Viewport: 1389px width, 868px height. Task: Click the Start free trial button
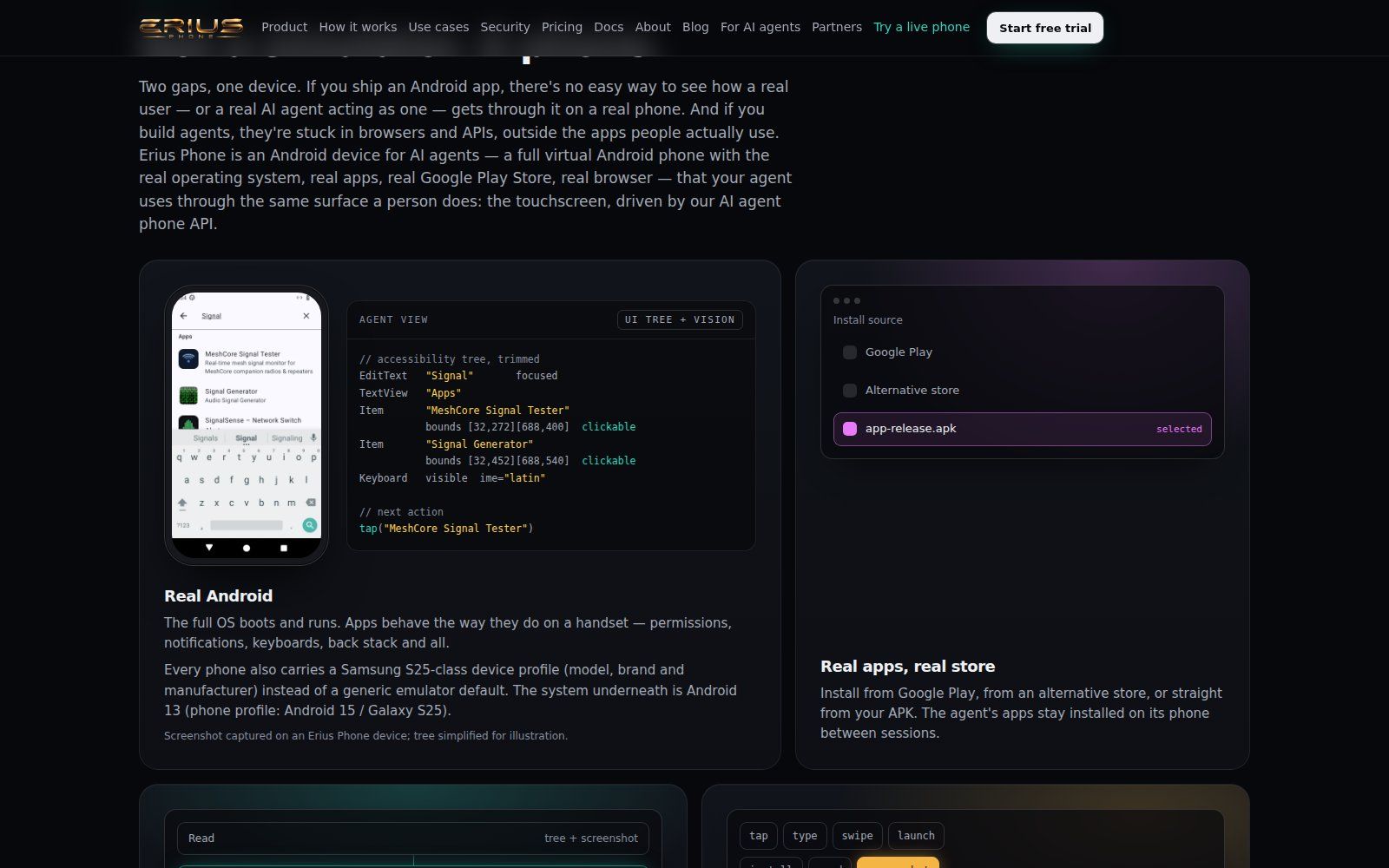point(1045,28)
